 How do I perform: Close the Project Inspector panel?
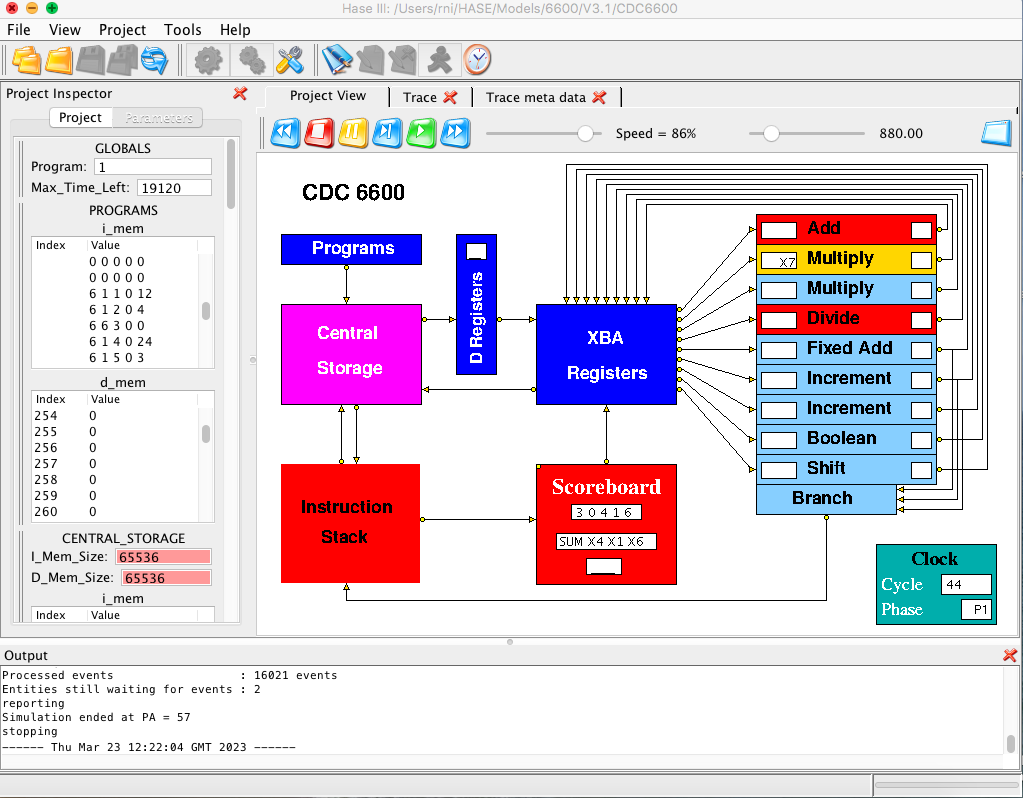tap(240, 94)
